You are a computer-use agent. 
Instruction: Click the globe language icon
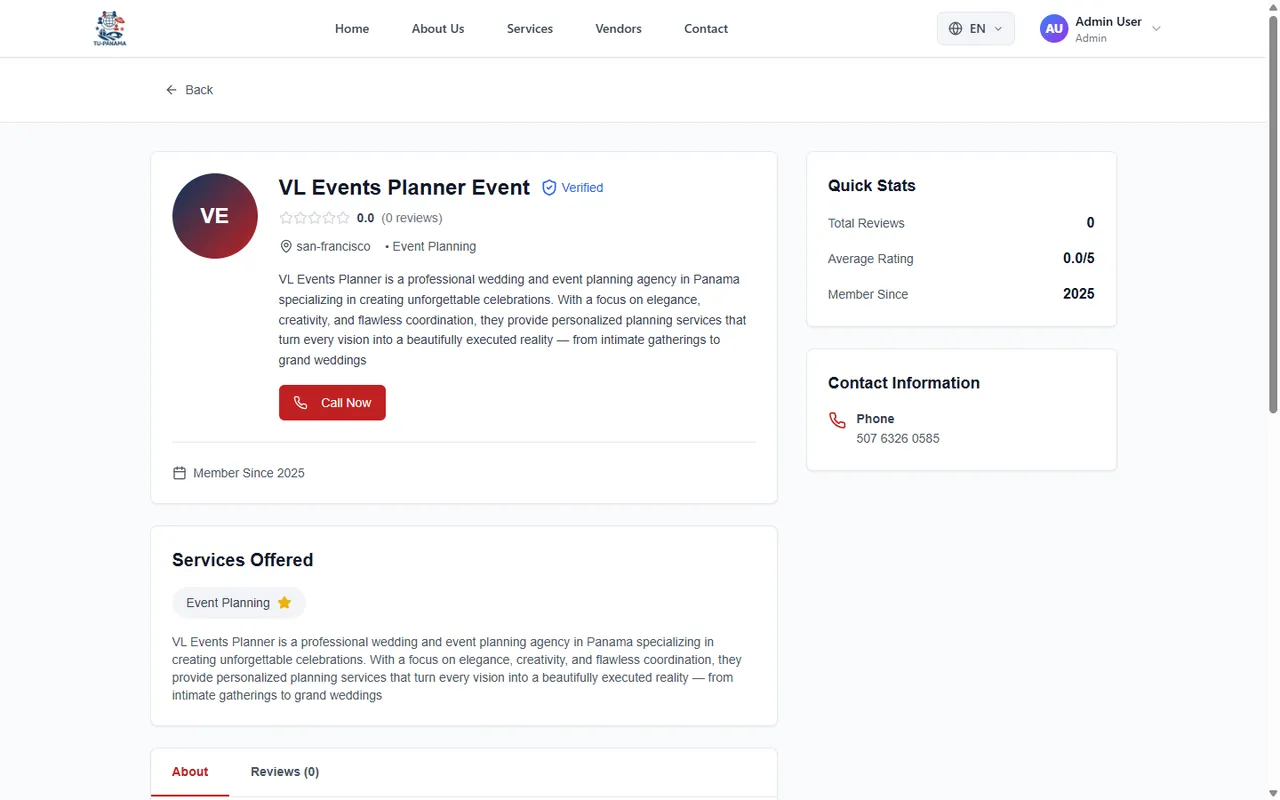pyautogui.click(x=955, y=29)
